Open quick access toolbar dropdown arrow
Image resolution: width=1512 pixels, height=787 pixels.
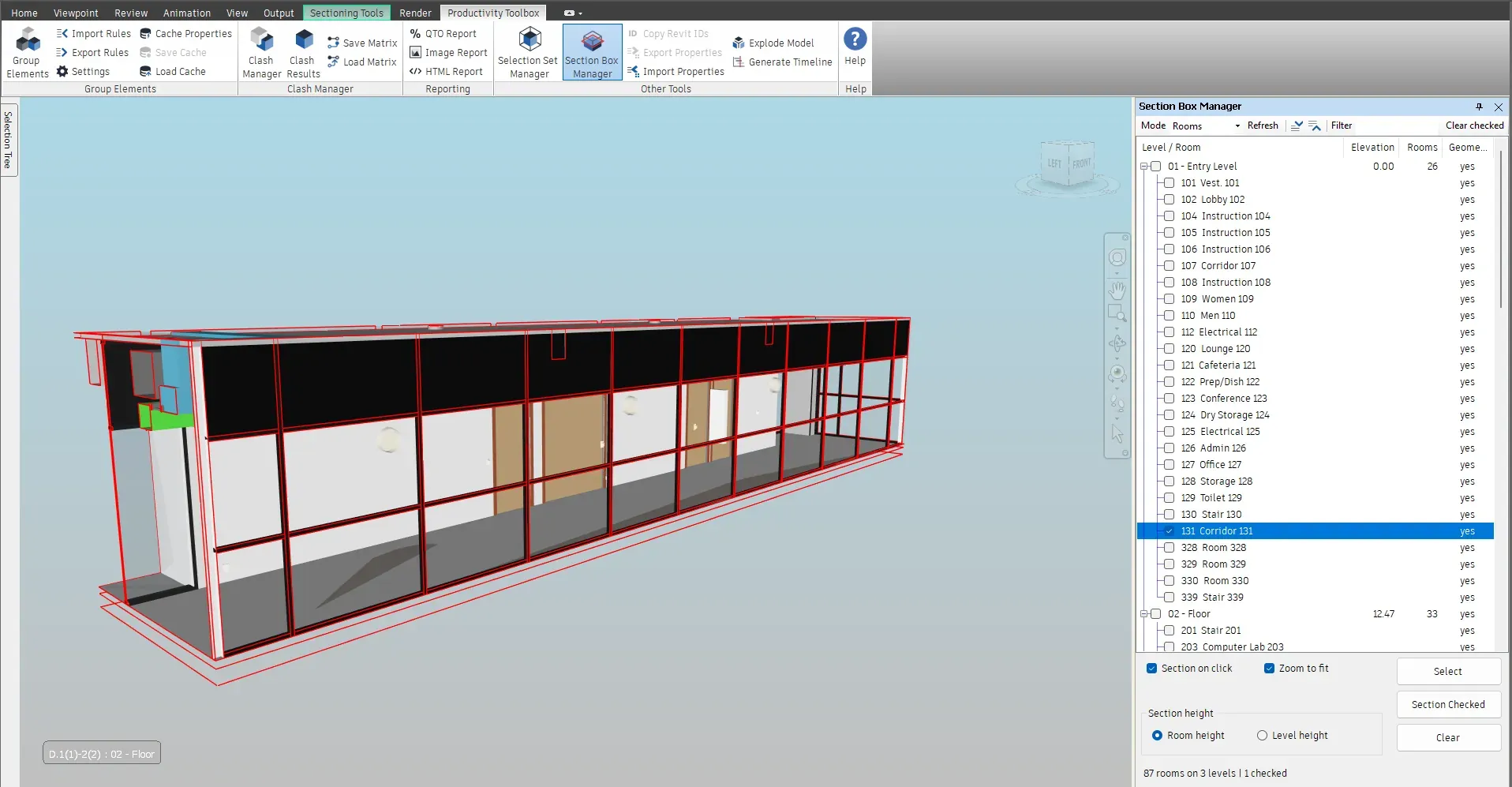click(580, 13)
